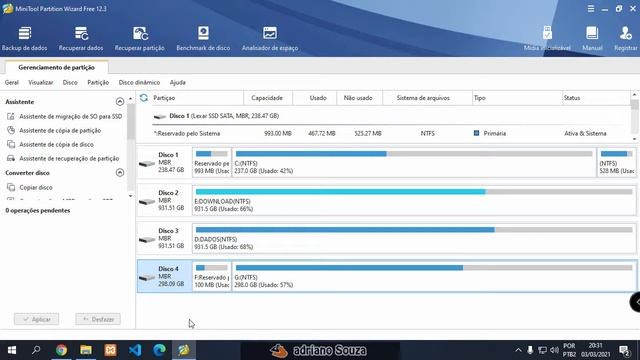Switch to Gerenciamento de partição tab
640x360 pixels.
click(x=56, y=67)
